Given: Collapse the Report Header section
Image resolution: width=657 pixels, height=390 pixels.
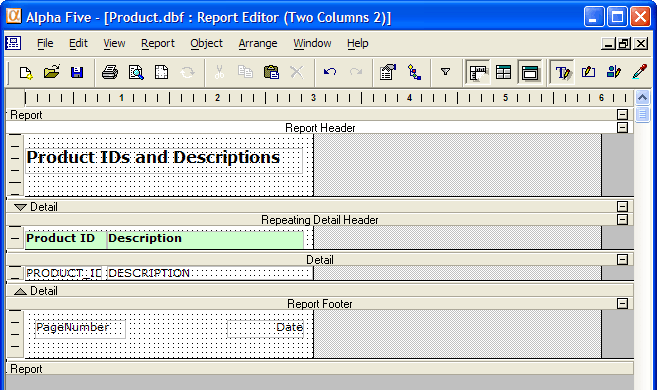Looking at the screenshot, I should click(x=623, y=127).
